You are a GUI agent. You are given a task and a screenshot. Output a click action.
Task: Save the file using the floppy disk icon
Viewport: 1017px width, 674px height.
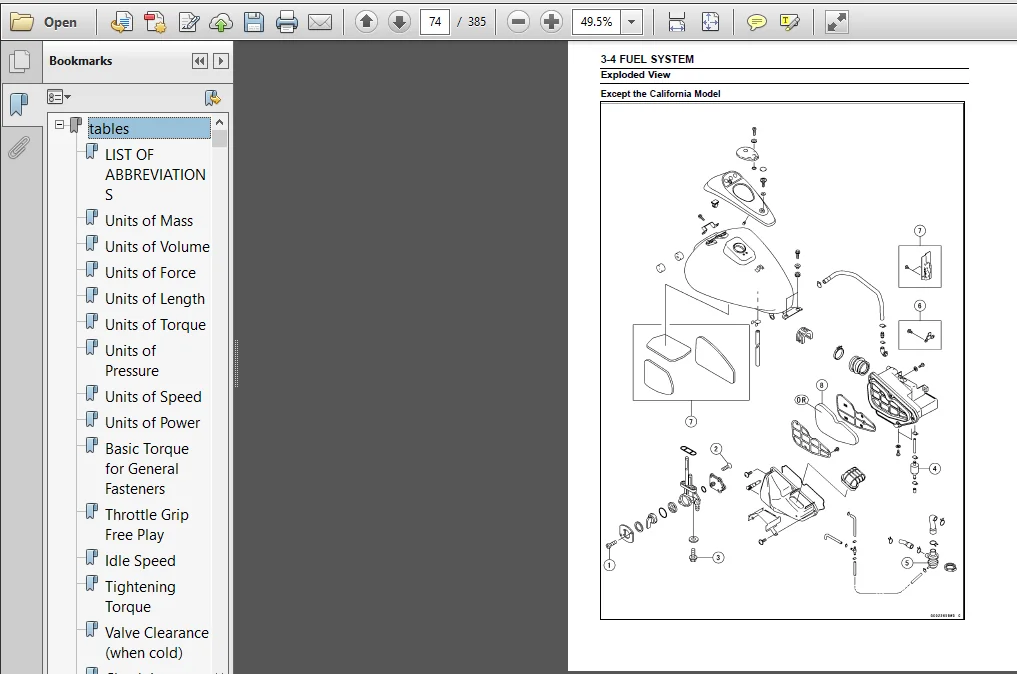[x=254, y=22]
